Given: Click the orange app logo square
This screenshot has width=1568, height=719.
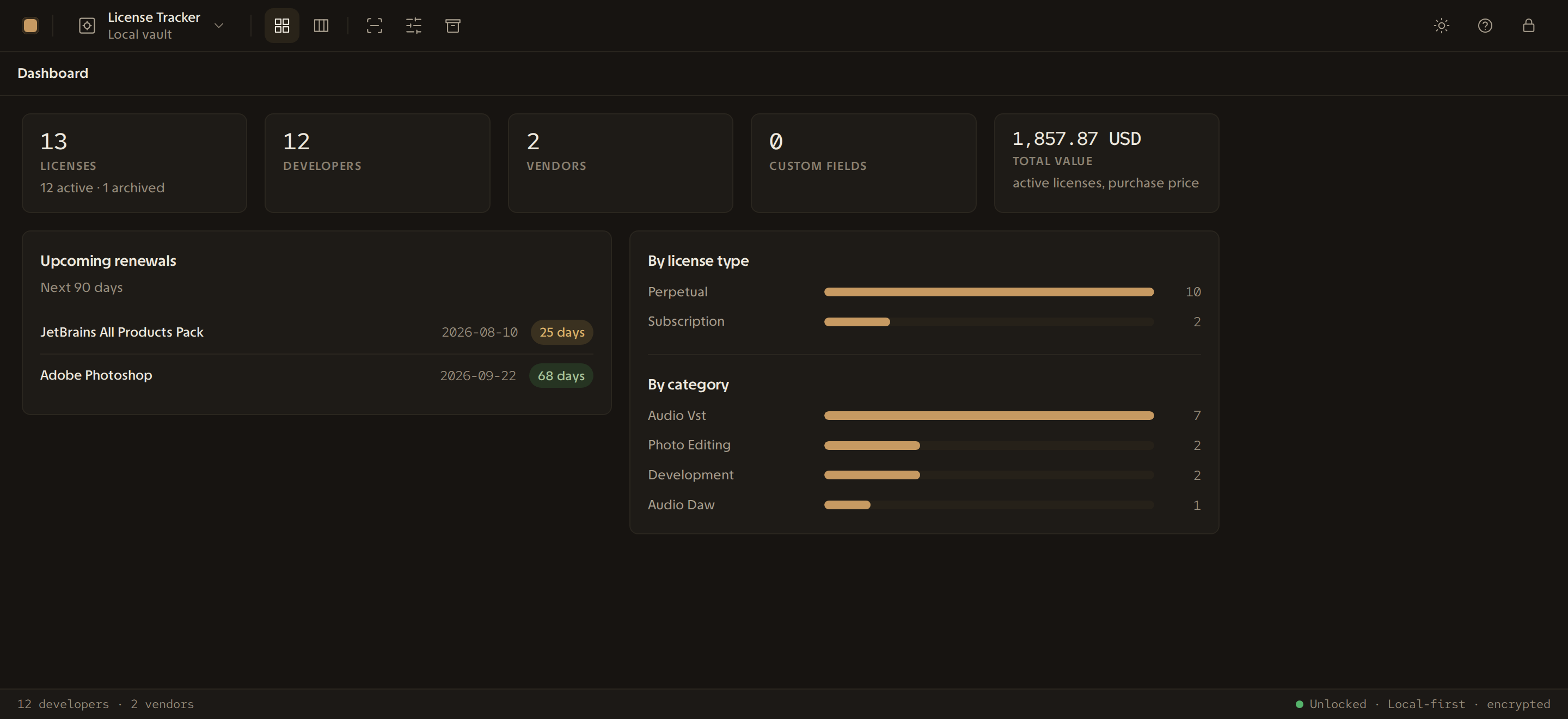Looking at the screenshot, I should pyautogui.click(x=30, y=26).
